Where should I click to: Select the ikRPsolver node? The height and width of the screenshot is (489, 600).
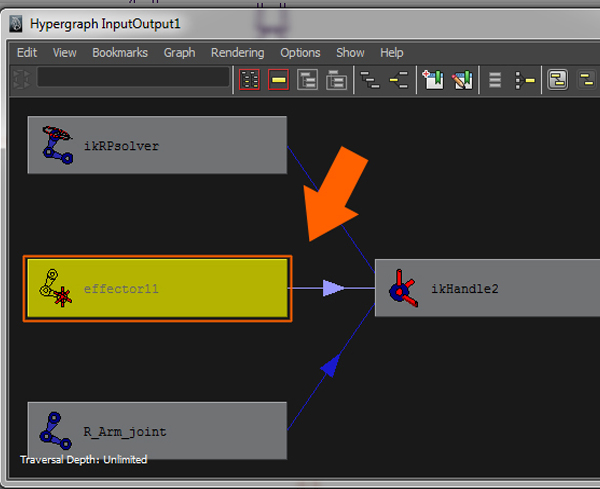coord(157,145)
